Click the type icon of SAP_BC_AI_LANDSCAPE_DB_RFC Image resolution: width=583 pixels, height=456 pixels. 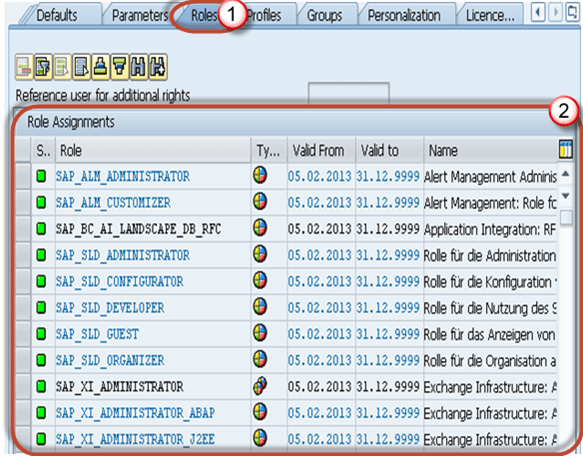point(260,228)
